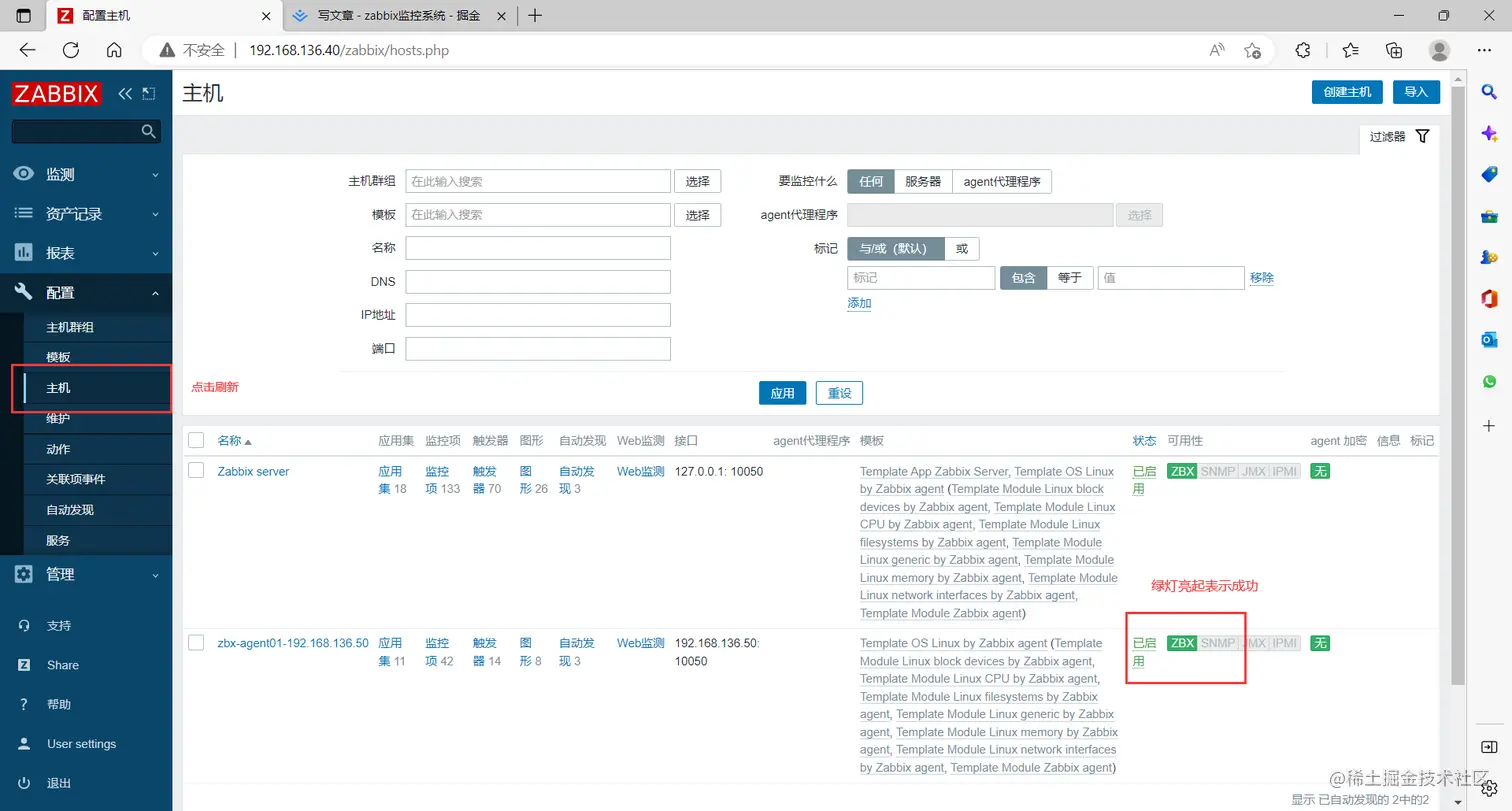Open read aloud icon in address bar
Screen dimensions: 1512x811
pyautogui.click(x=1217, y=50)
